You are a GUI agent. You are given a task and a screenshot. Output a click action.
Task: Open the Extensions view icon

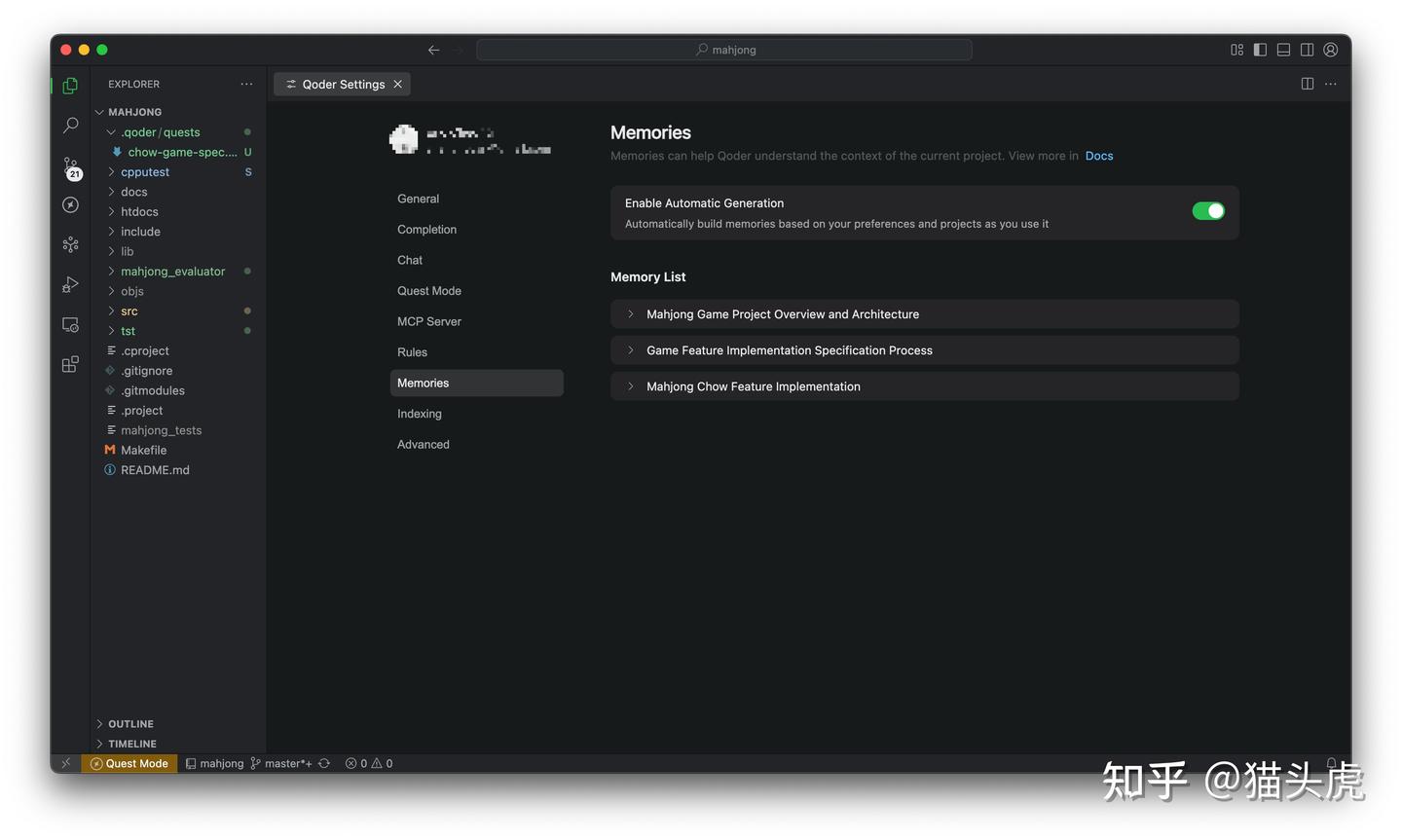(70, 365)
